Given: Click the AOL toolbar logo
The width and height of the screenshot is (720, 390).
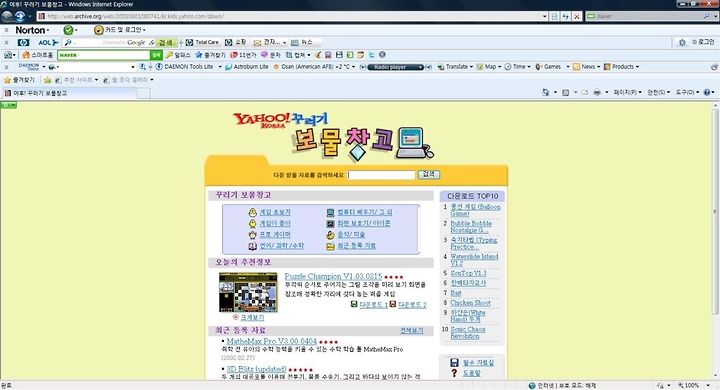Looking at the screenshot, I should pyautogui.click(x=48, y=42).
